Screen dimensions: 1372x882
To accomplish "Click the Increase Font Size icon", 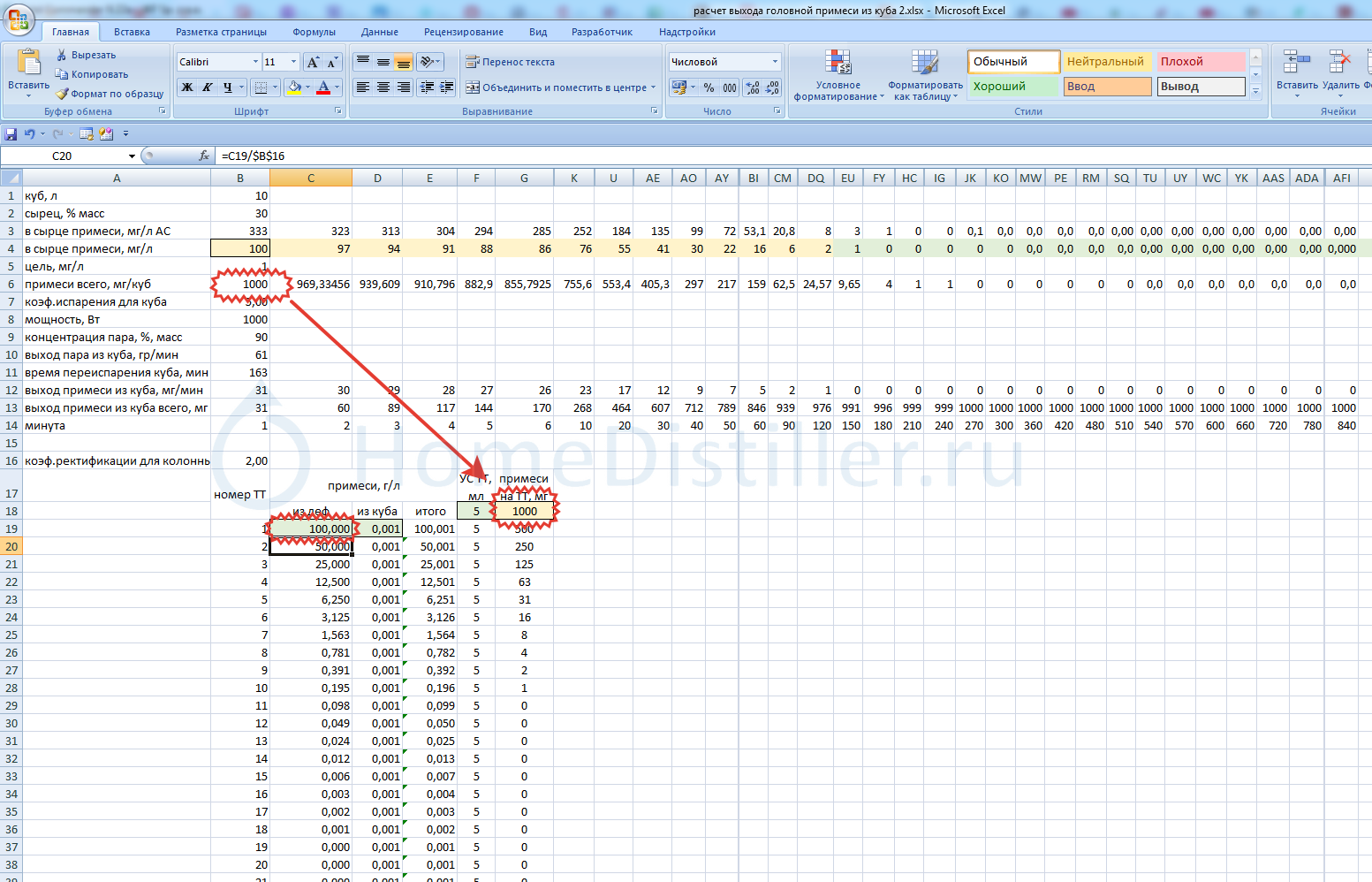I will pyautogui.click(x=313, y=62).
